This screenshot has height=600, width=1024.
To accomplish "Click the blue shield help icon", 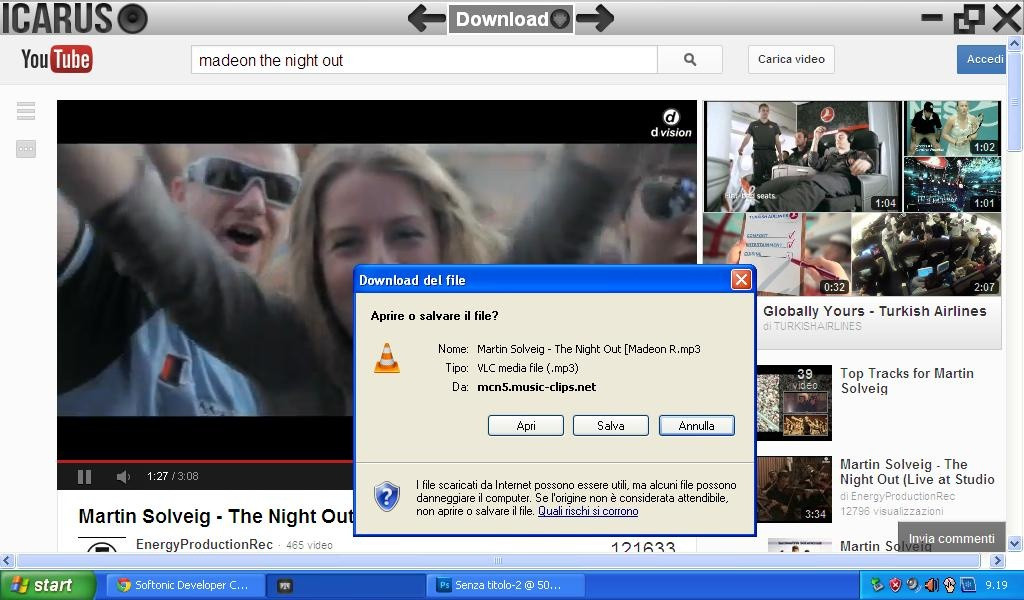I will click(x=387, y=497).
